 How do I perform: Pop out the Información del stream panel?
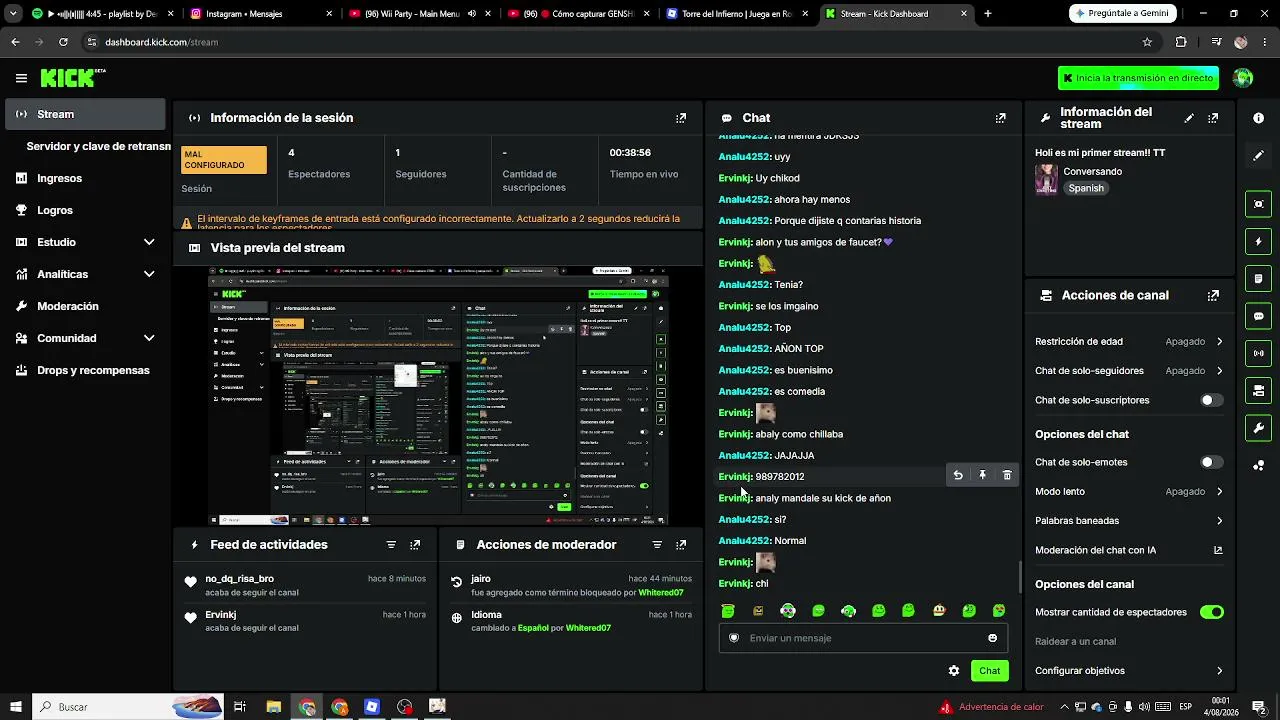point(1213,118)
